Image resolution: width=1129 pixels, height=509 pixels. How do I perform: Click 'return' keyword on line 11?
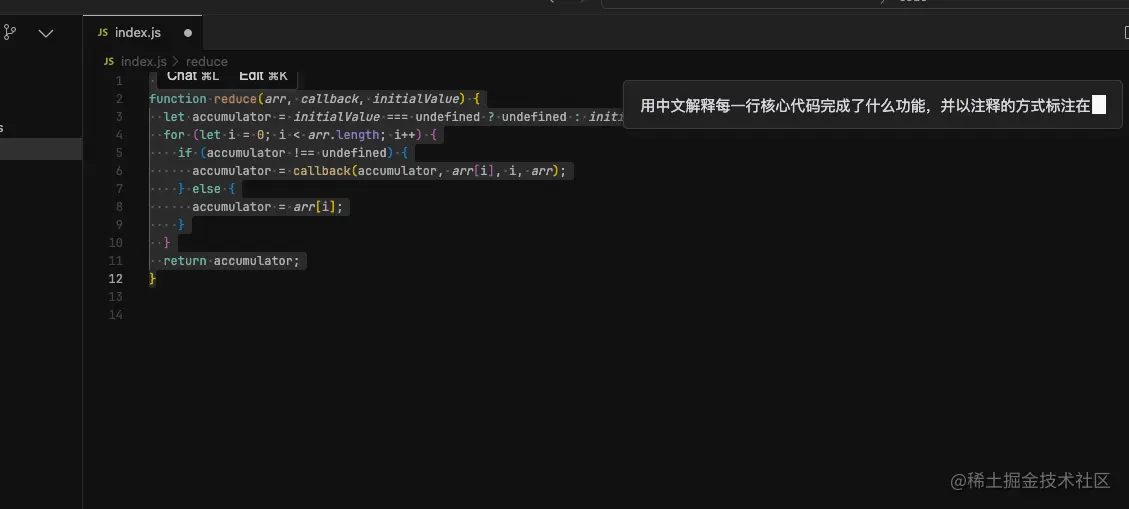[x=185, y=261]
